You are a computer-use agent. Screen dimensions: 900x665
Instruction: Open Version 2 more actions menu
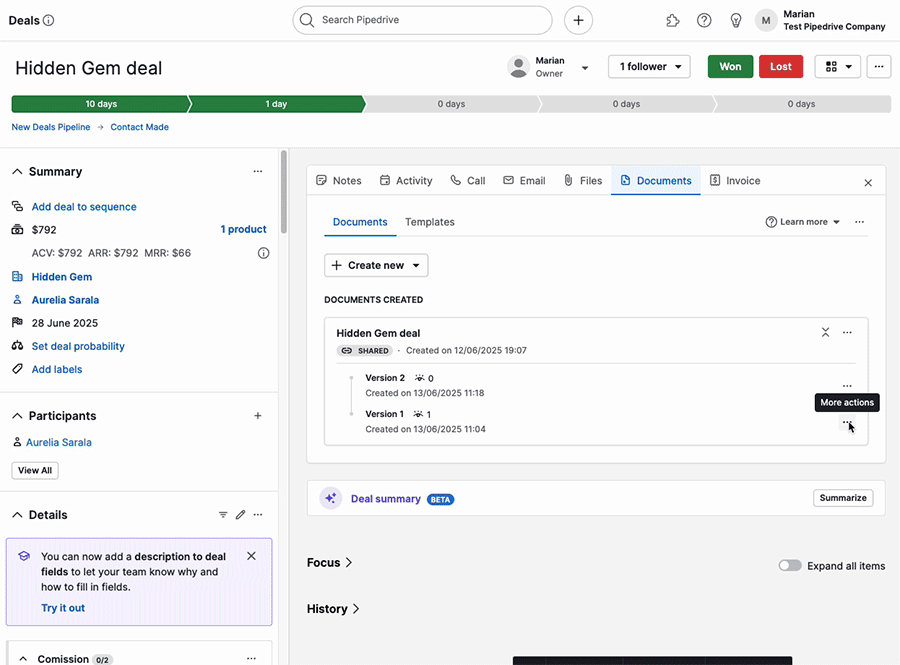coord(847,386)
